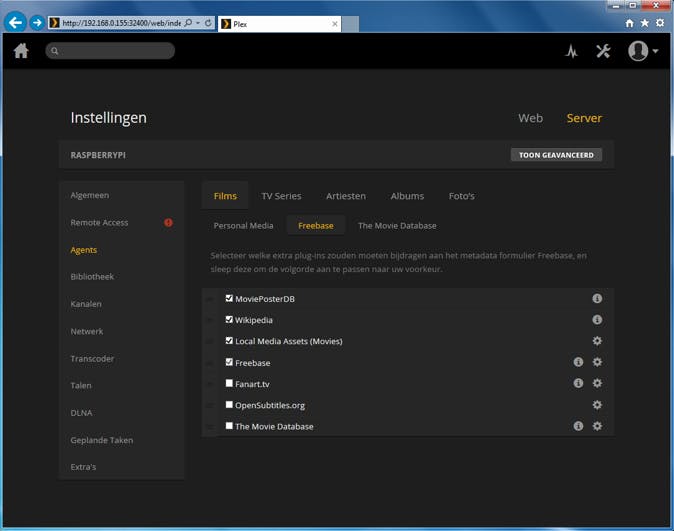Screen dimensions: 674x531
Task: Select the Personal Media agent tab
Action: (243, 226)
